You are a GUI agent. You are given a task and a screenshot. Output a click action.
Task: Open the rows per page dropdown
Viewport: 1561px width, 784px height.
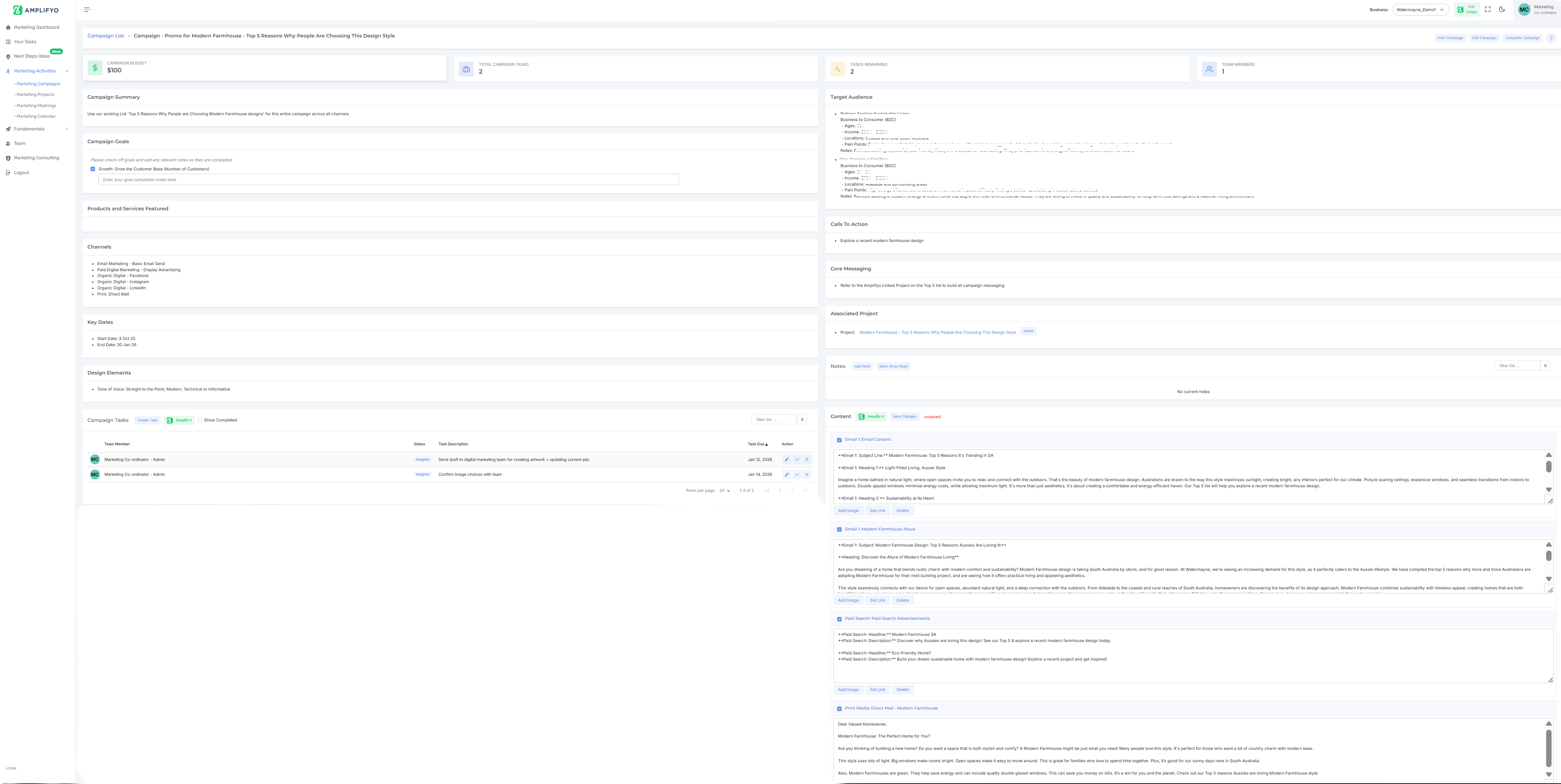(x=724, y=491)
